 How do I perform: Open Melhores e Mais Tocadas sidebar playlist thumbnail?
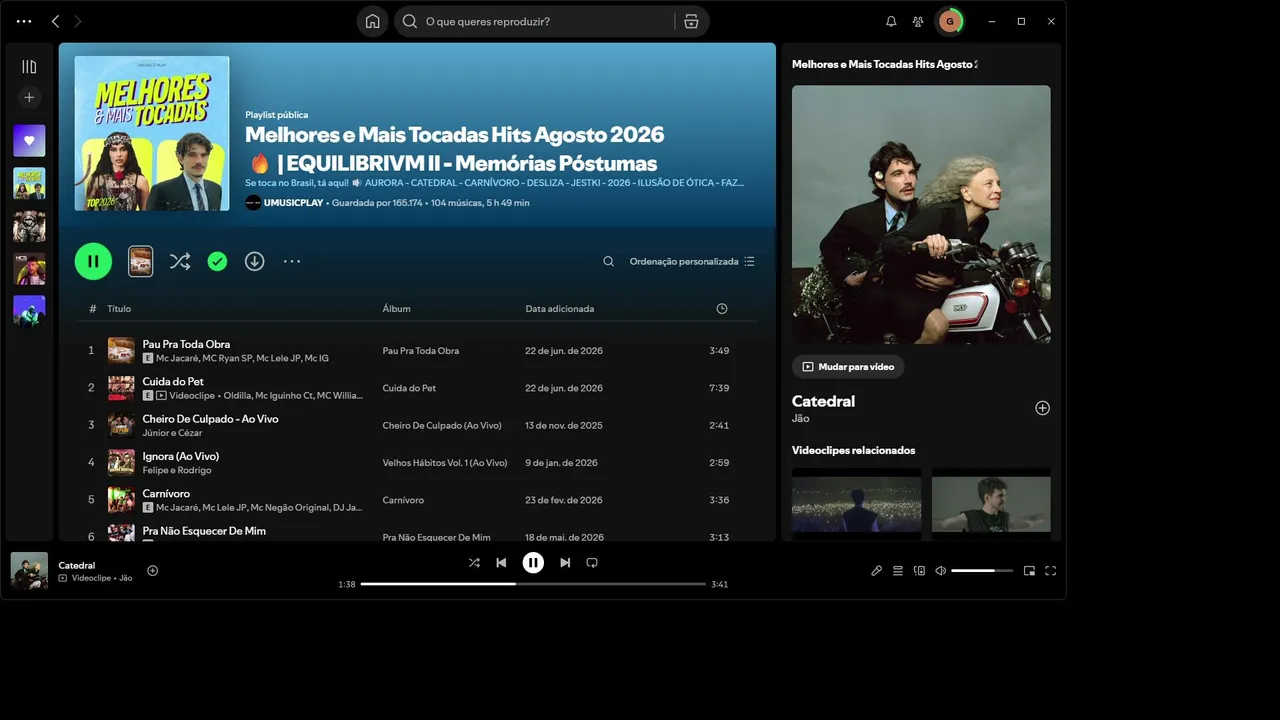(x=29, y=184)
